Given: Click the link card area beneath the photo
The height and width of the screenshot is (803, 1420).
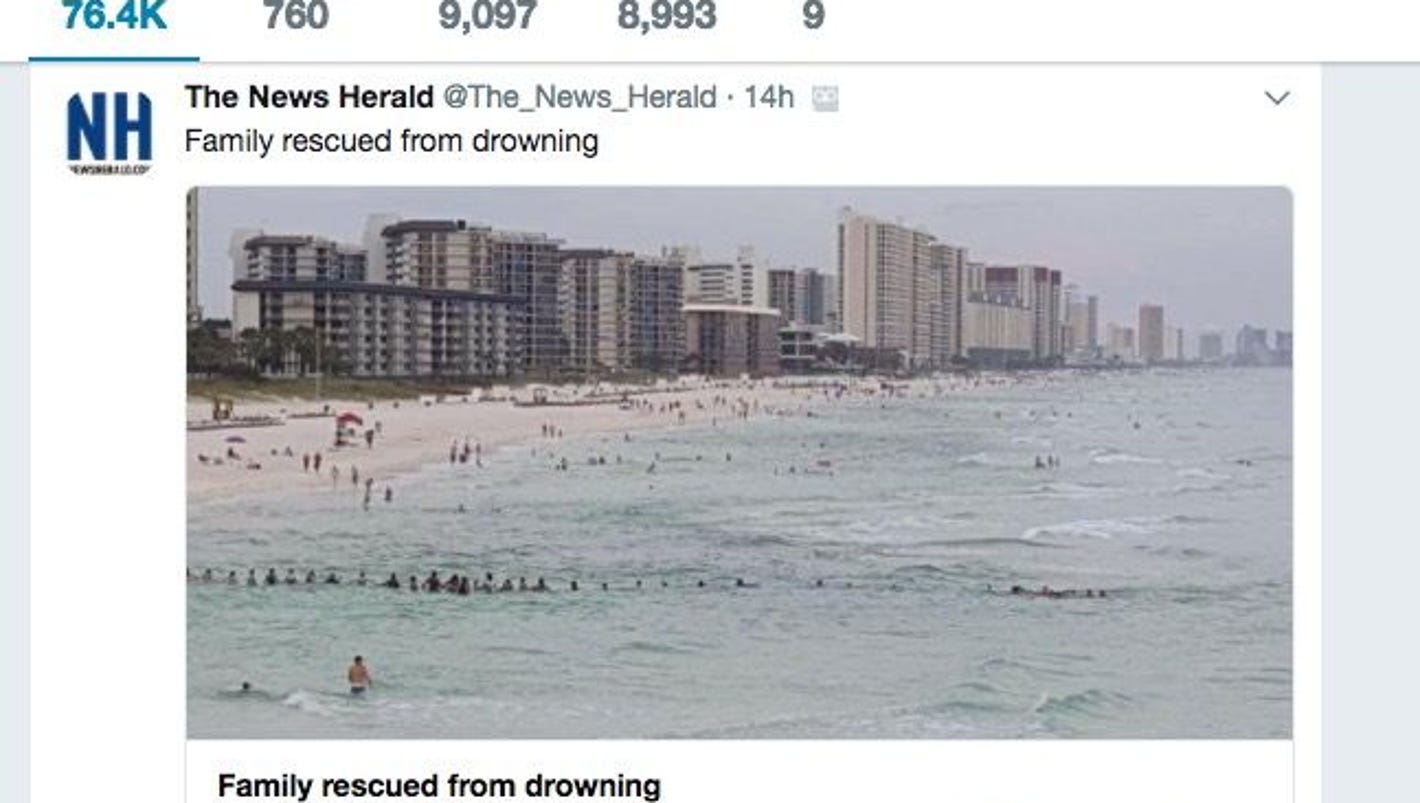Looking at the screenshot, I should click(x=739, y=772).
